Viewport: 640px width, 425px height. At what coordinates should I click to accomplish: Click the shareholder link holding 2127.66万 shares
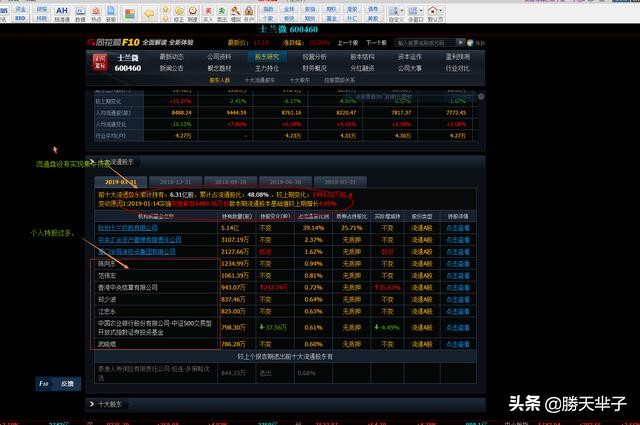[137, 251]
